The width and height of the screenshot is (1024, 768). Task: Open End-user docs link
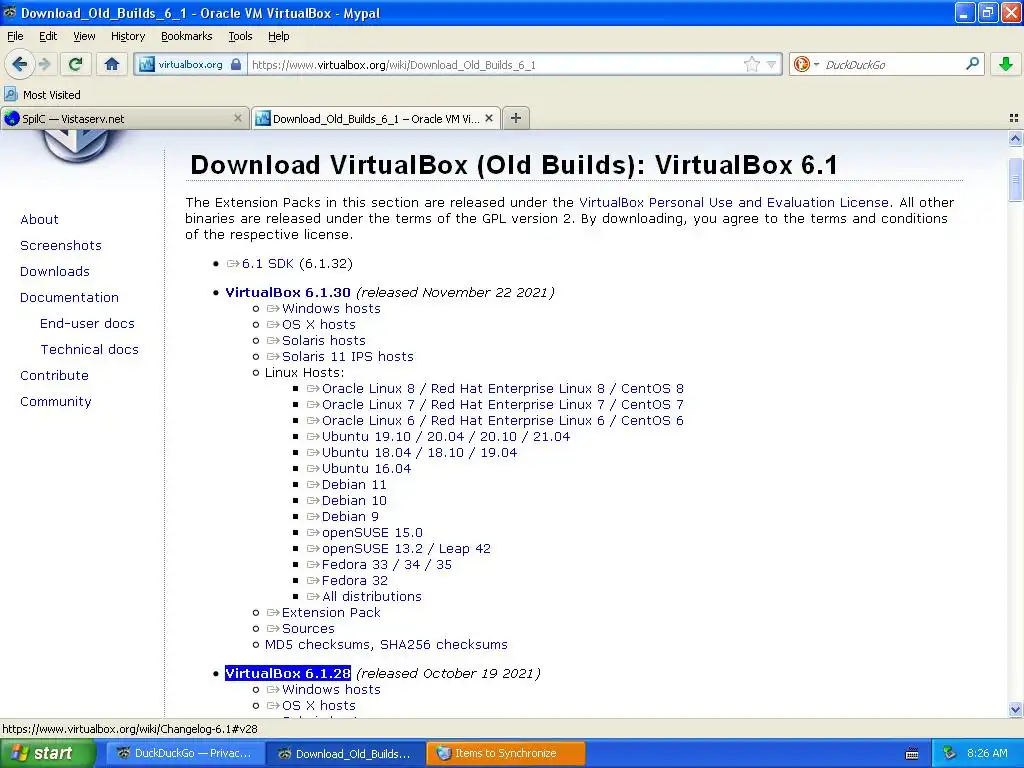tap(87, 324)
